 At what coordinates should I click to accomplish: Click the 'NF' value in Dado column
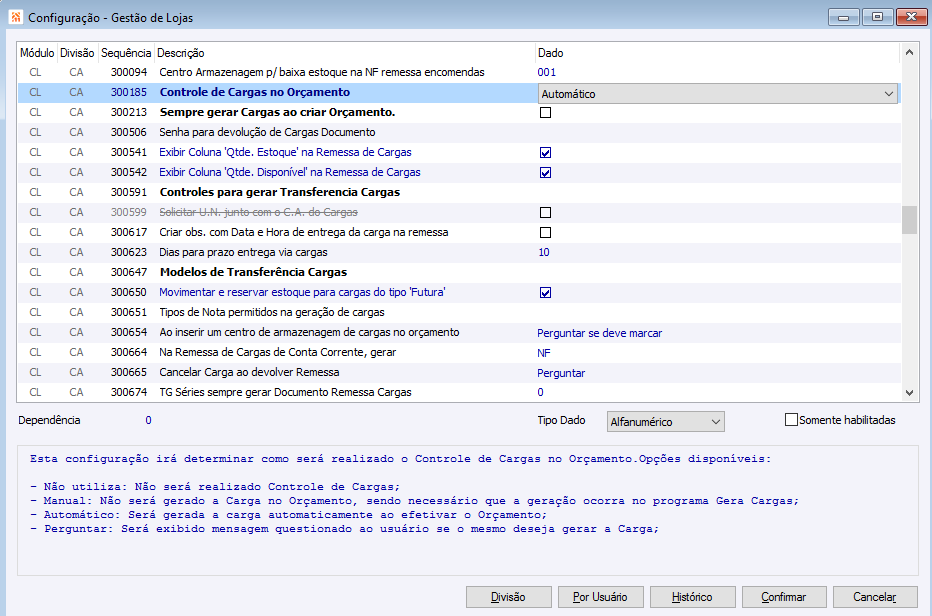pos(544,353)
